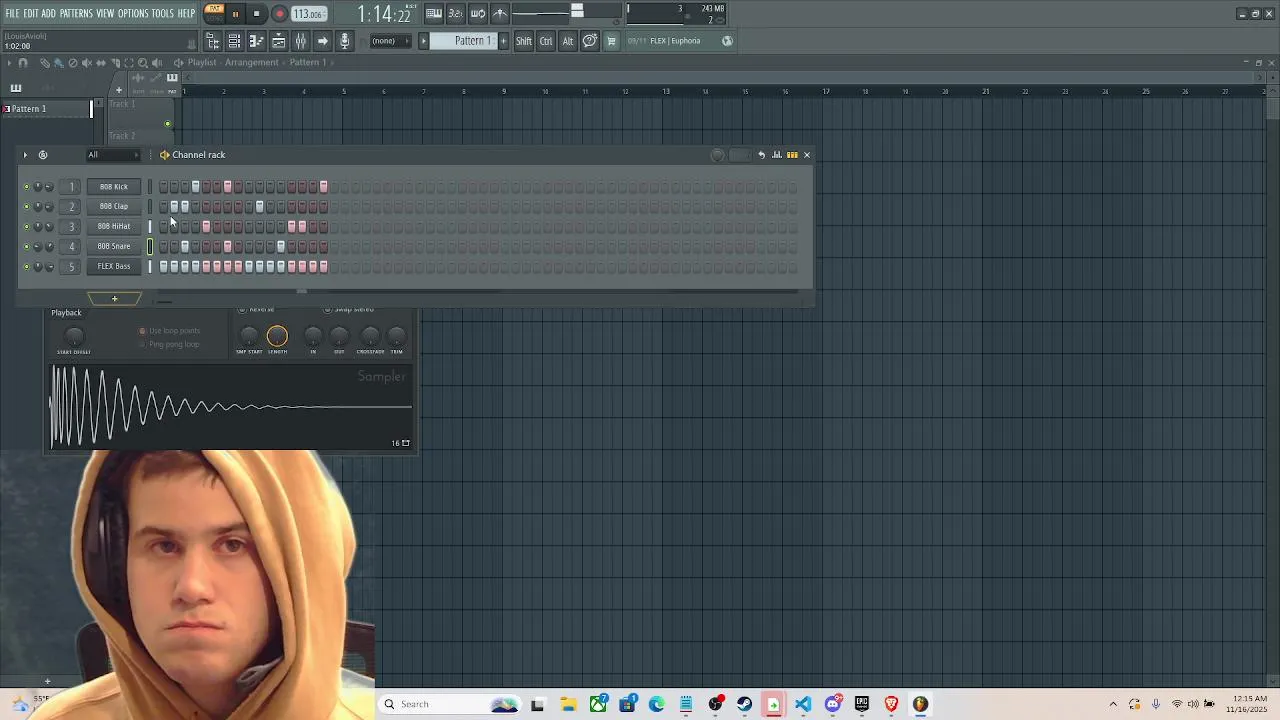Viewport: 1280px width, 720px height.
Task: Select Pattern 1 in the playlist picker
Action: point(45,109)
